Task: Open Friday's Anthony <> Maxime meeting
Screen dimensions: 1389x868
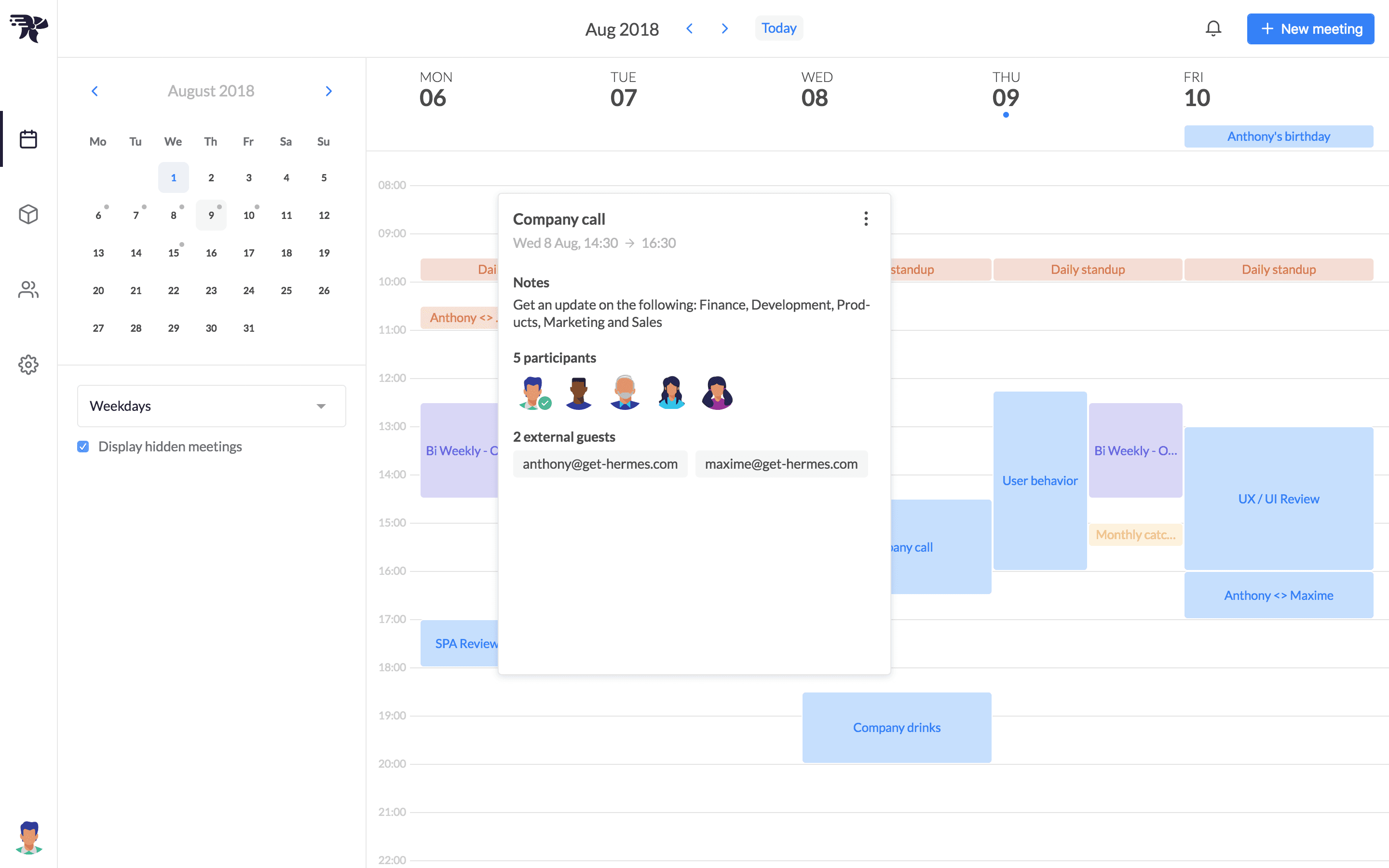Action: pyautogui.click(x=1279, y=596)
